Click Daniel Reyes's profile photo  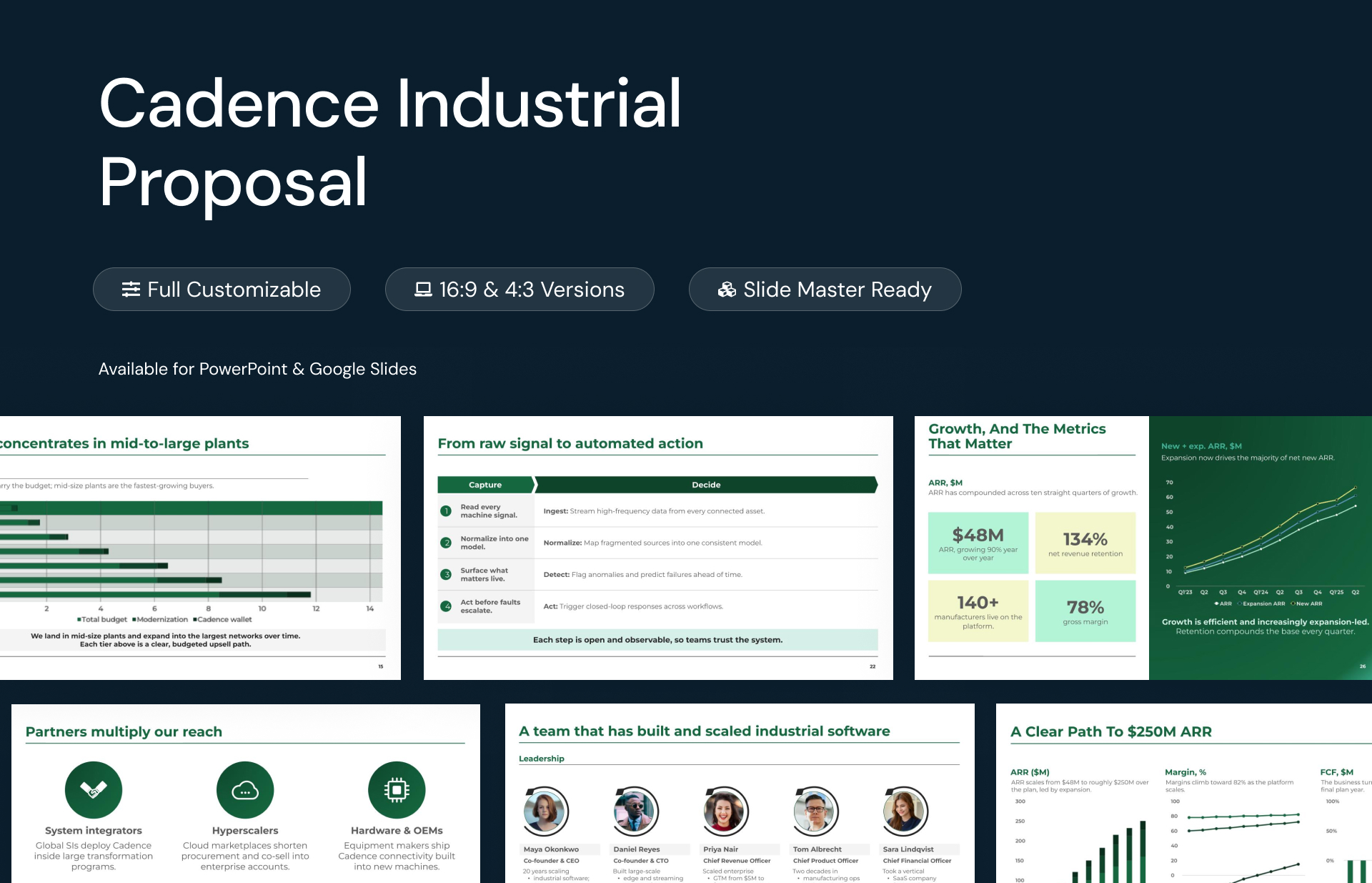click(x=635, y=812)
